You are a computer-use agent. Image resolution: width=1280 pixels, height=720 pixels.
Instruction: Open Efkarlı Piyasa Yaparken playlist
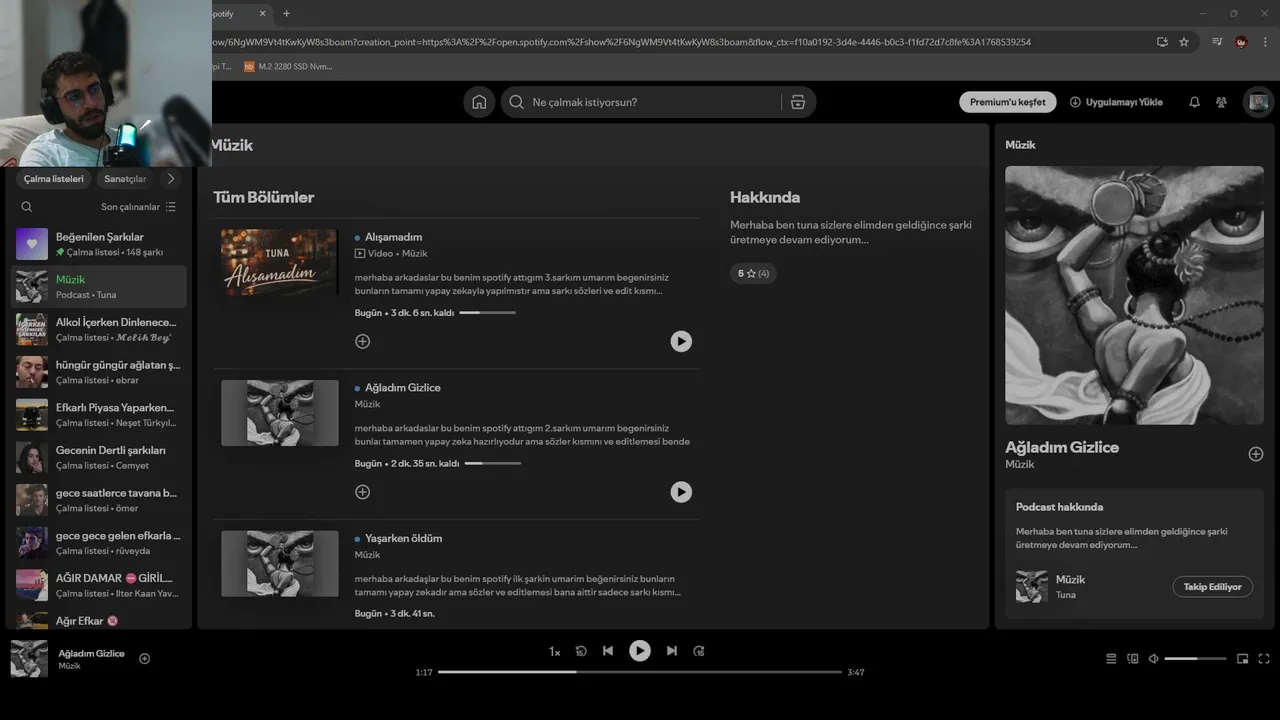[x=99, y=415]
